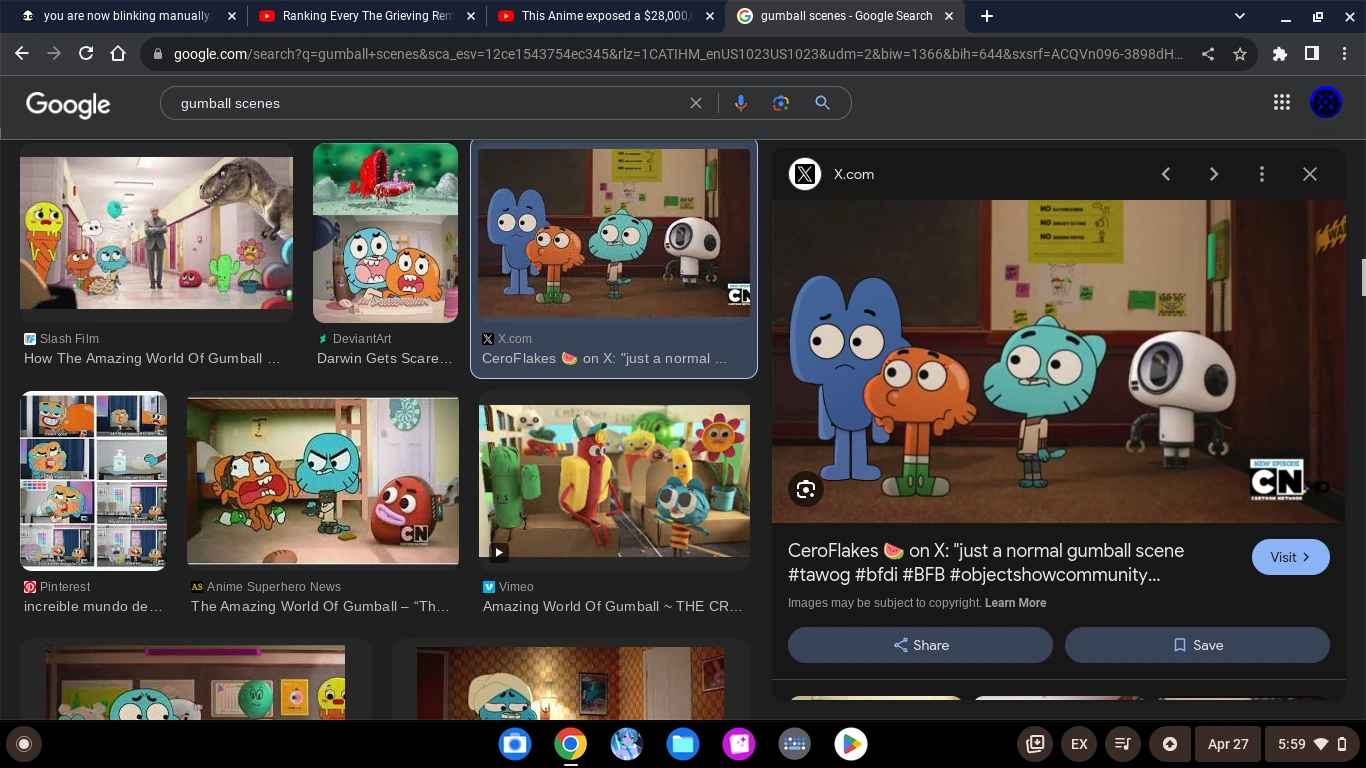Open the Files app from the shelf
The height and width of the screenshot is (768, 1366).
point(682,744)
